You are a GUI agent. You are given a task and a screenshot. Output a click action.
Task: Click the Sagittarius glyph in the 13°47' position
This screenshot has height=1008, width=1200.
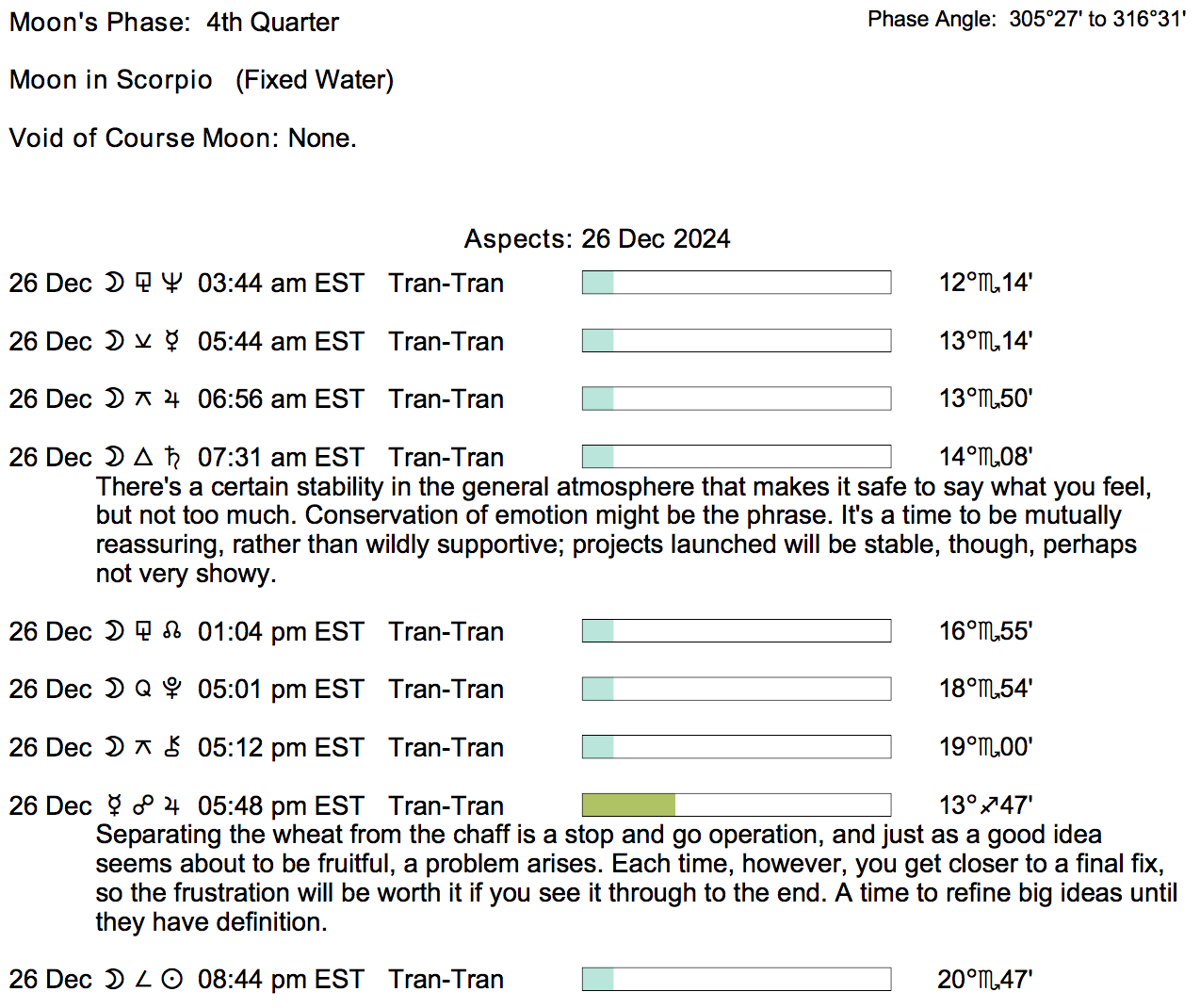[989, 805]
